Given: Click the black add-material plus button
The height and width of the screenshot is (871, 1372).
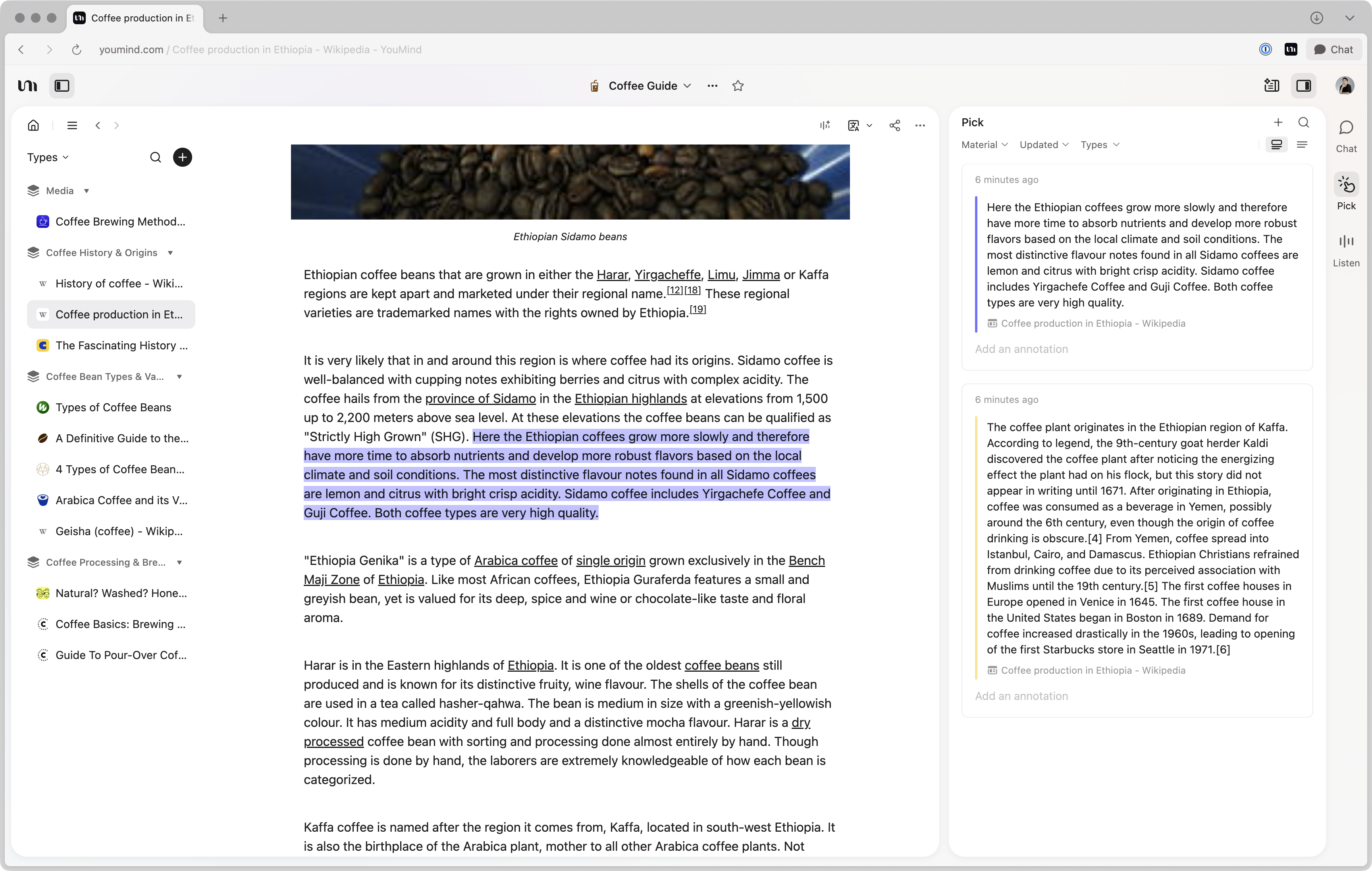Looking at the screenshot, I should coord(182,157).
